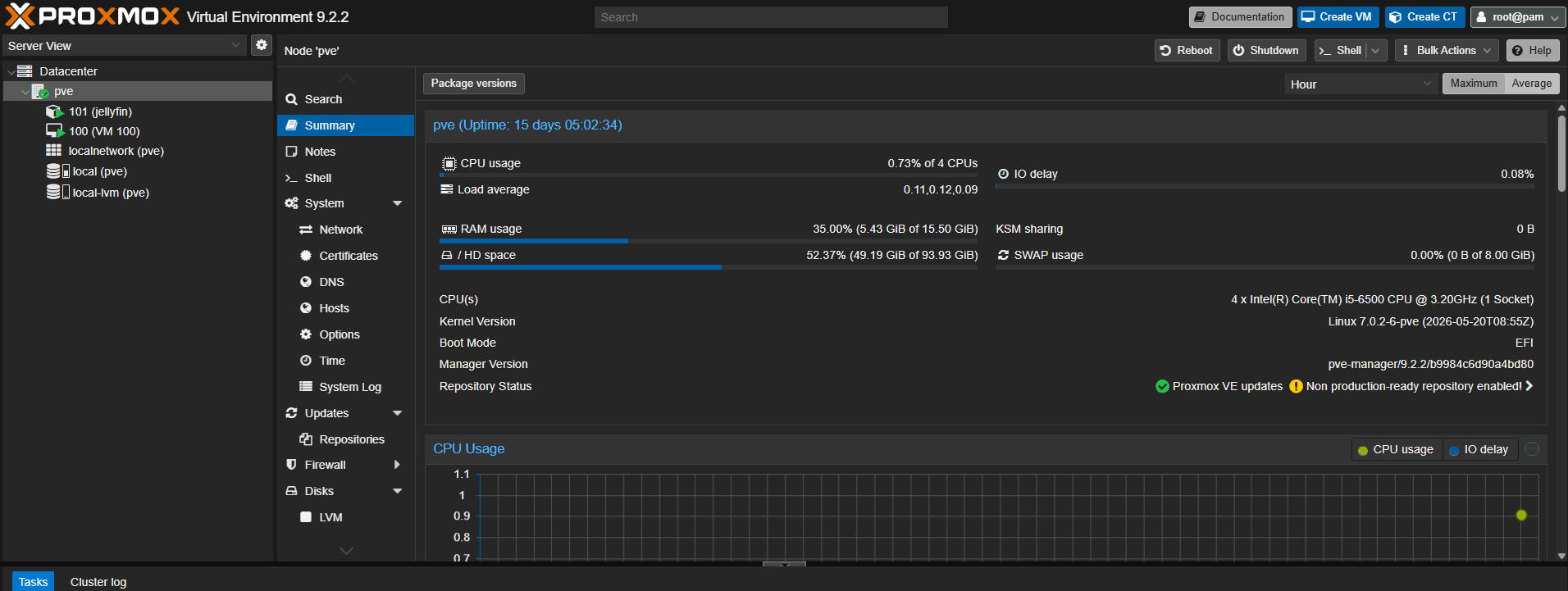Click the green Proxmox VE updates checkmark icon

pyautogui.click(x=1162, y=386)
